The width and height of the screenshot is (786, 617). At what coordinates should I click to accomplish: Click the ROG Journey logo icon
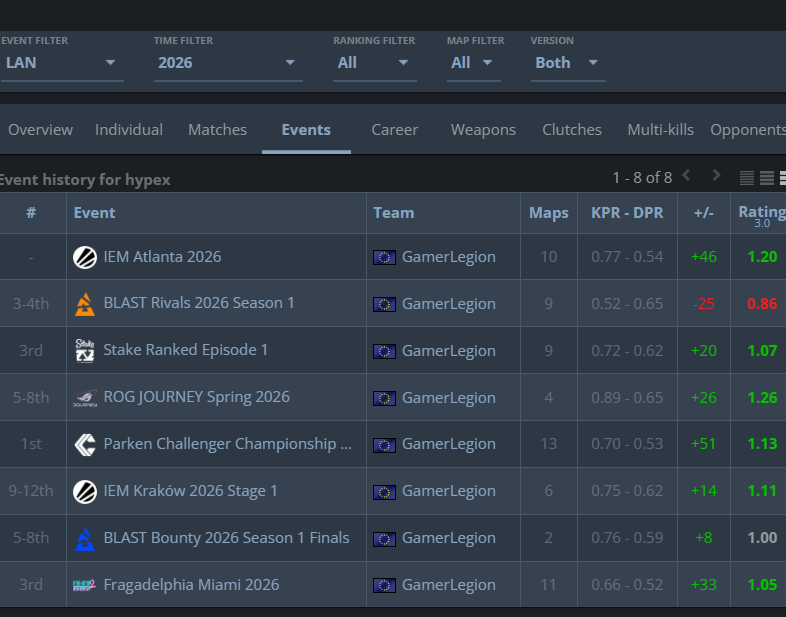coord(85,399)
